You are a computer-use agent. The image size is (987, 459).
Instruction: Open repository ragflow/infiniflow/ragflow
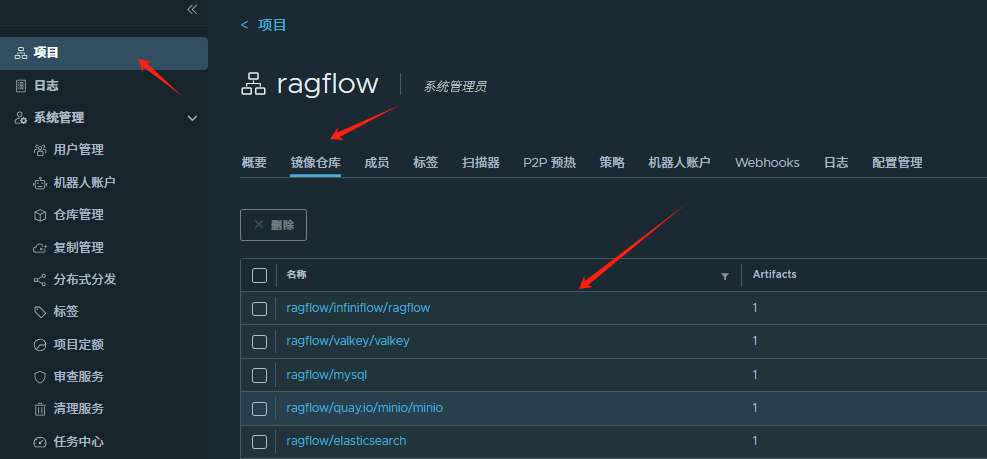click(x=358, y=308)
